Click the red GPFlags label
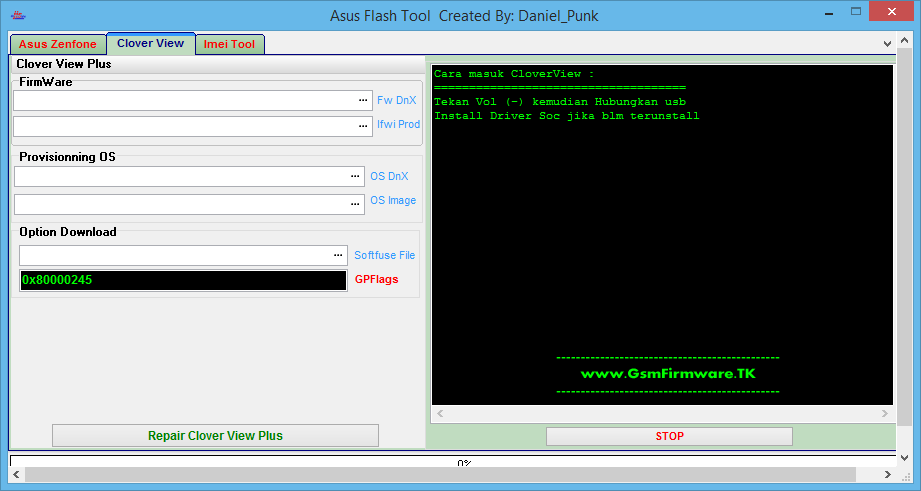This screenshot has height=491, width=921. [377, 280]
